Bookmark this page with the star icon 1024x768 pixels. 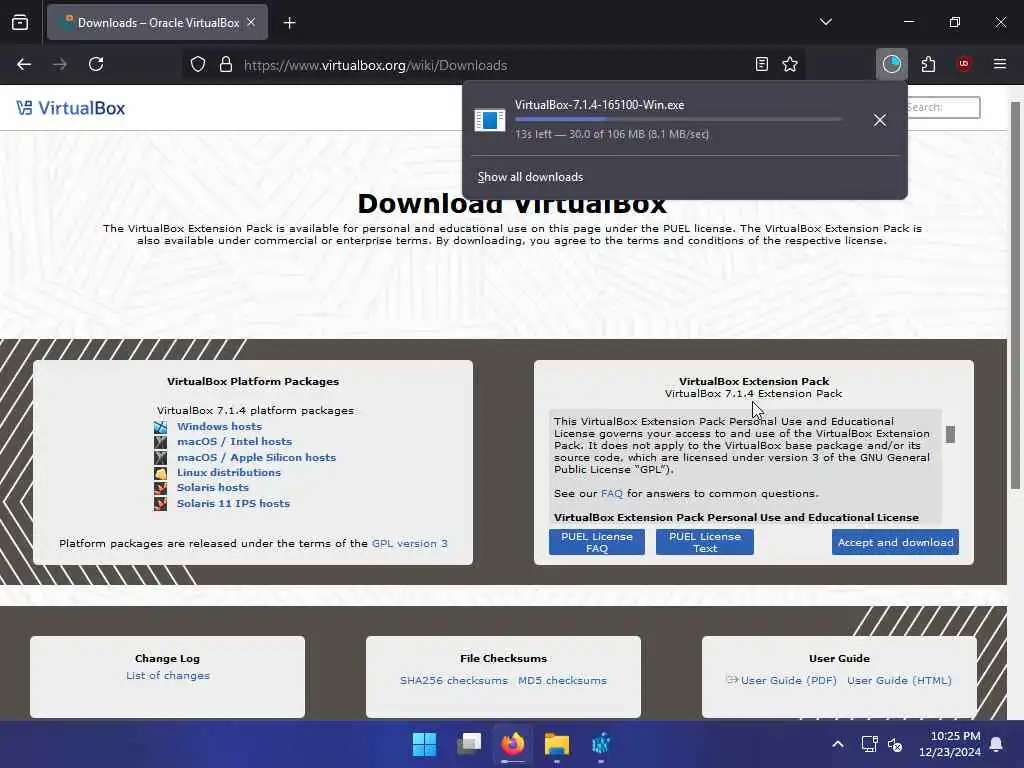click(x=790, y=64)
